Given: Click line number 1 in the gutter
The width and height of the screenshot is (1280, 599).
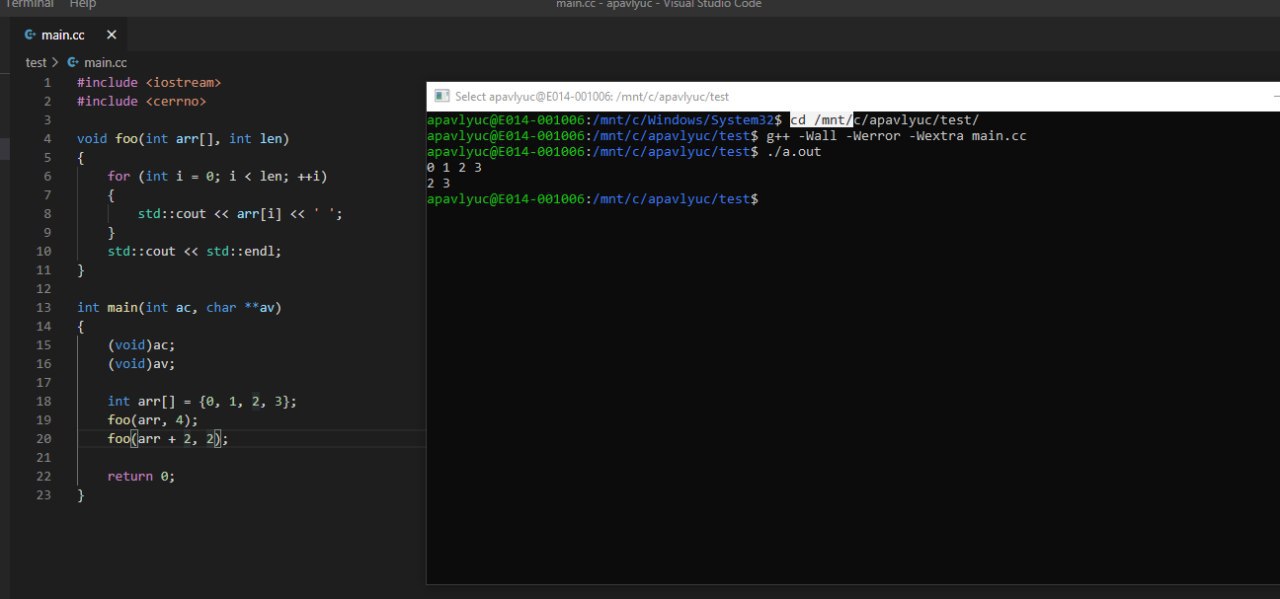Looking at the screenshot, I should (x=47, y=82).
